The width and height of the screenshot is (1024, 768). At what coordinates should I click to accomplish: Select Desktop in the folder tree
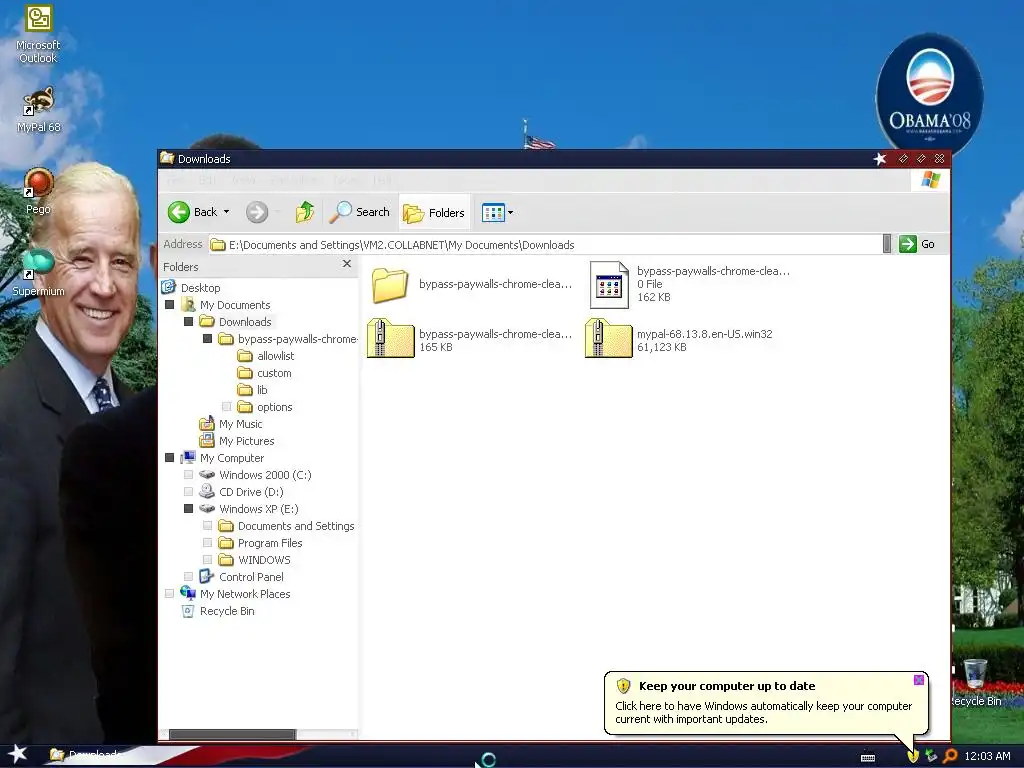click(x=191, y=287)
